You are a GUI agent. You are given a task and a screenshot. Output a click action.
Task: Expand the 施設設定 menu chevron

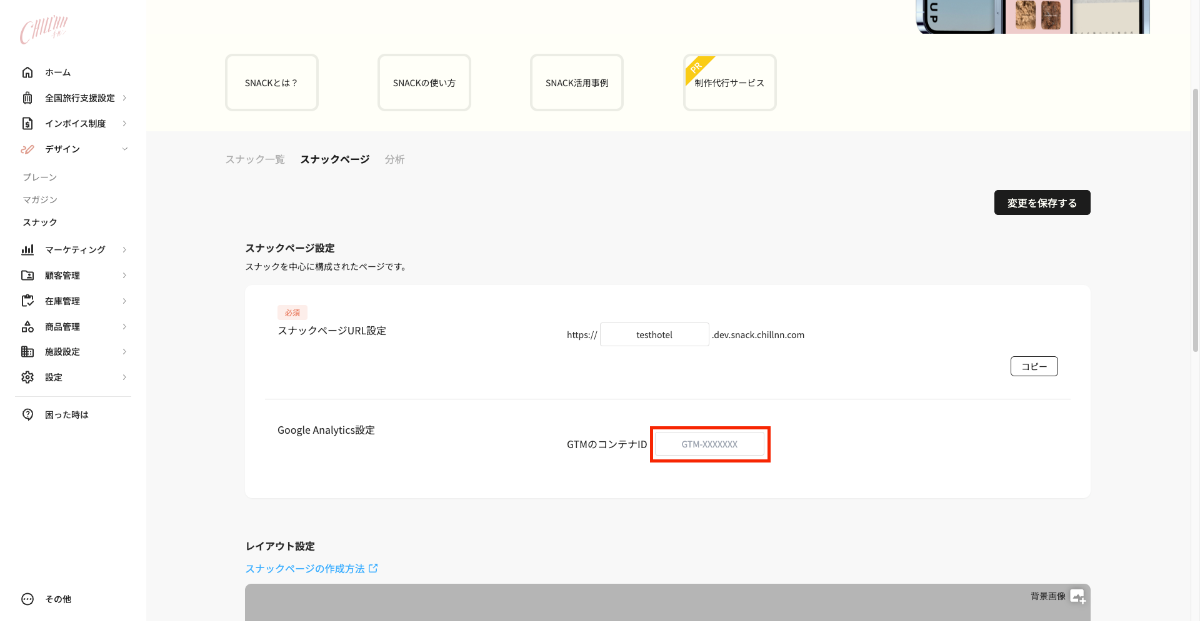click(124, 352)
